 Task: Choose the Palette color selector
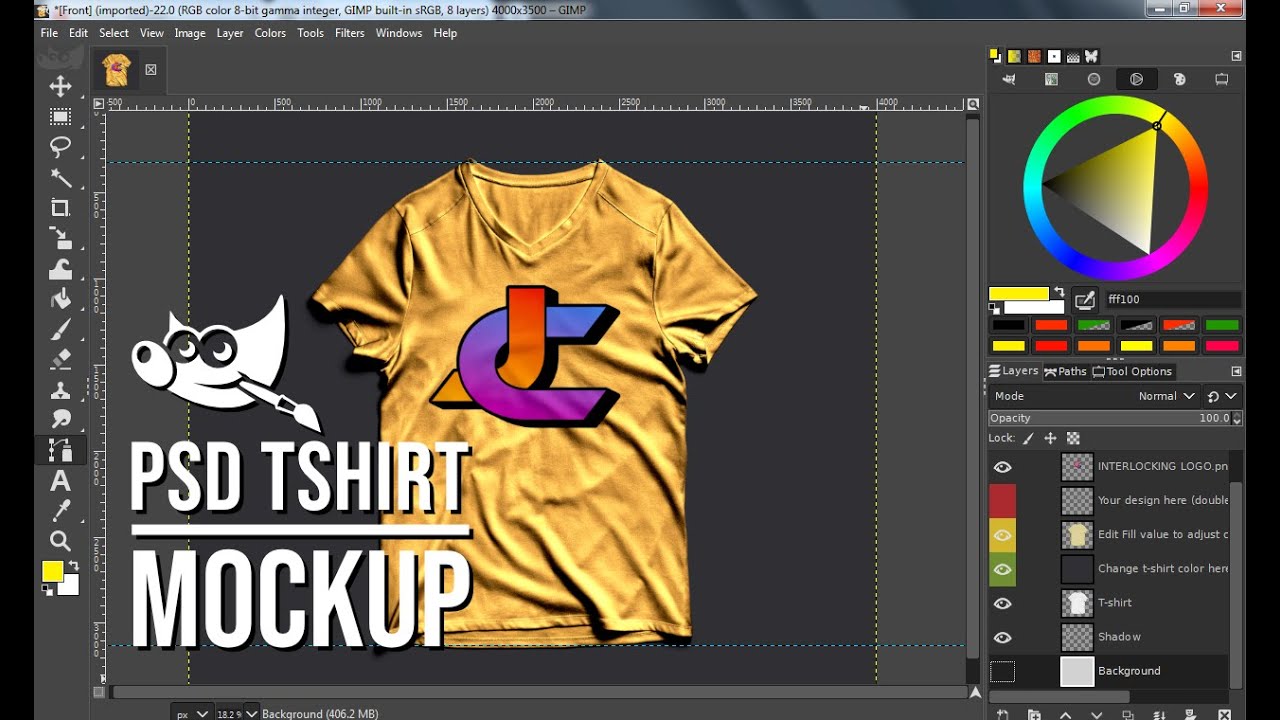(x=1179, y=79)
